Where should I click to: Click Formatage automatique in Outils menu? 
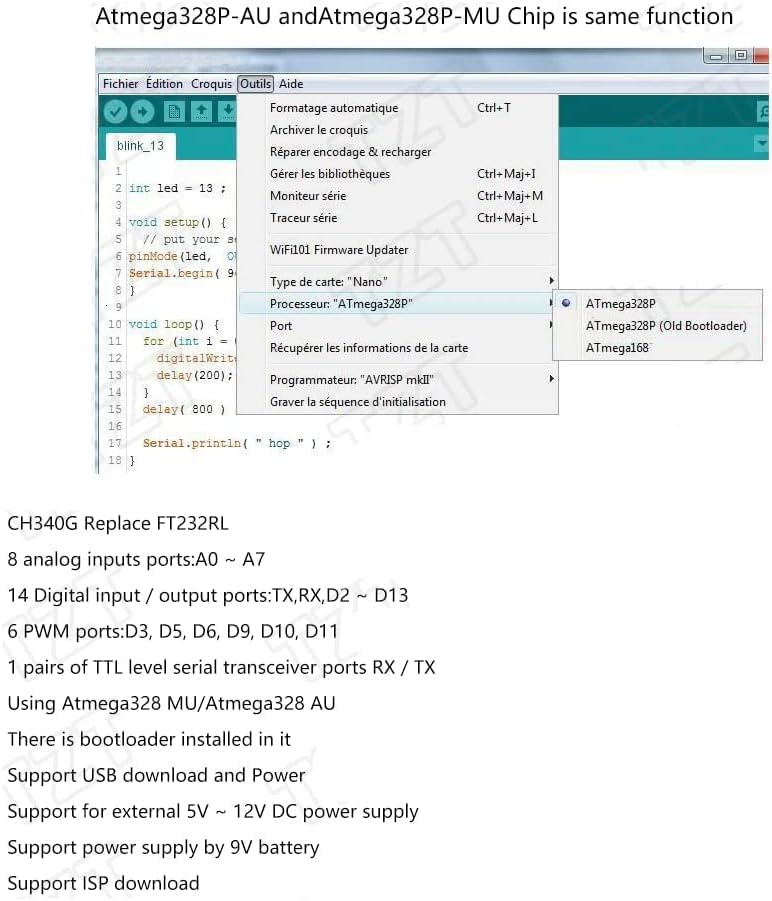[x=334, y=108]
